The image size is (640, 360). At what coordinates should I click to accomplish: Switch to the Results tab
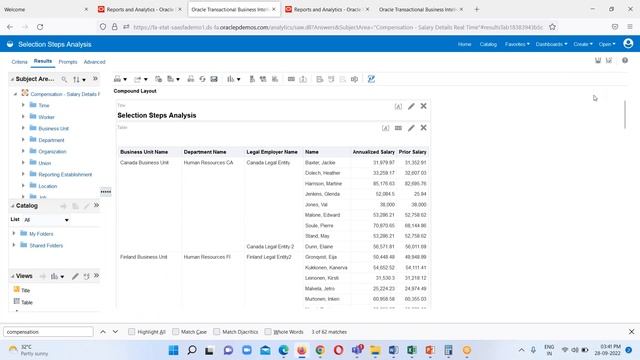coord(43,61)
